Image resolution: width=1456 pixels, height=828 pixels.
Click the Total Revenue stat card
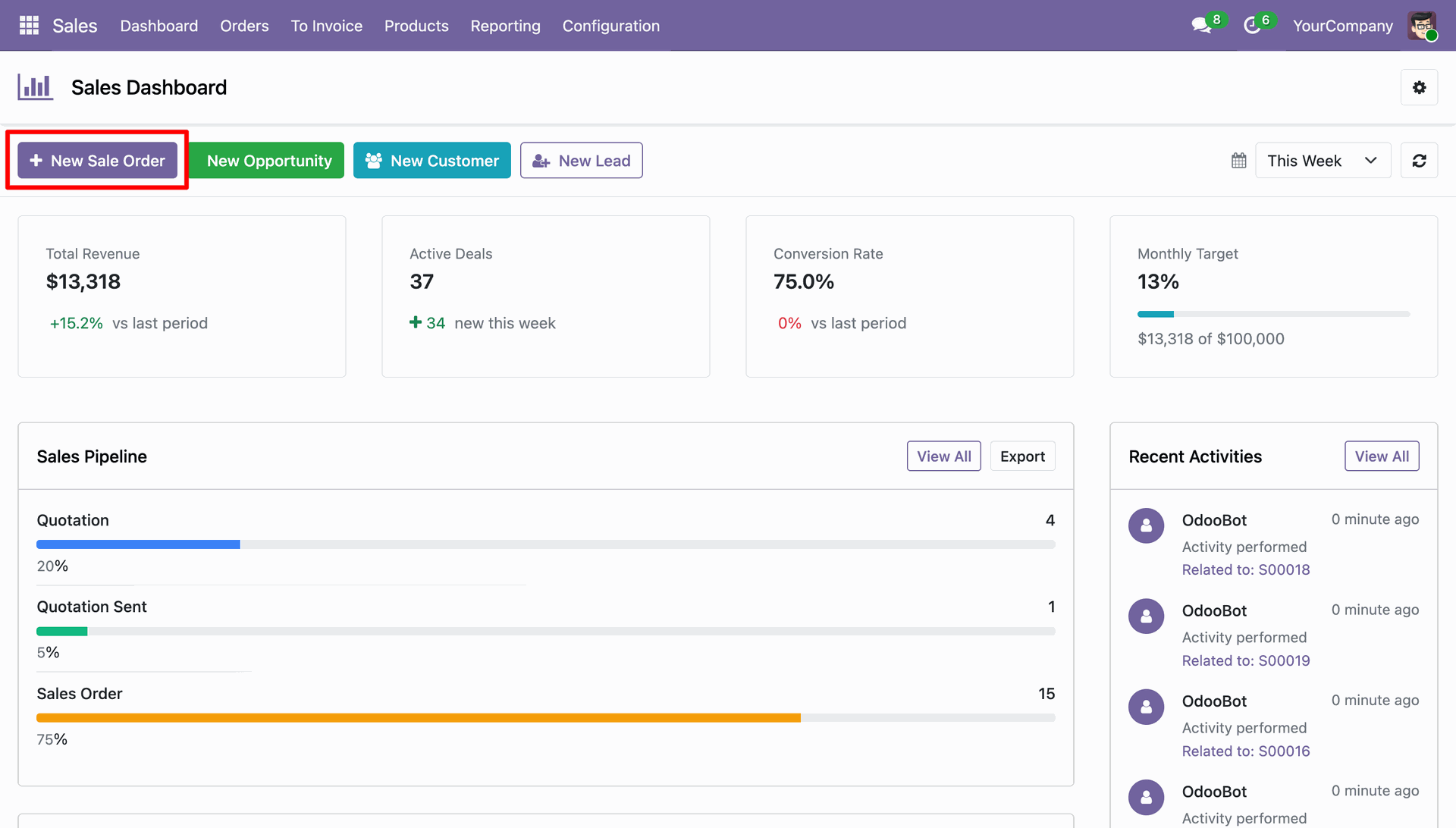pyautogui.click(x=182, y=296)
